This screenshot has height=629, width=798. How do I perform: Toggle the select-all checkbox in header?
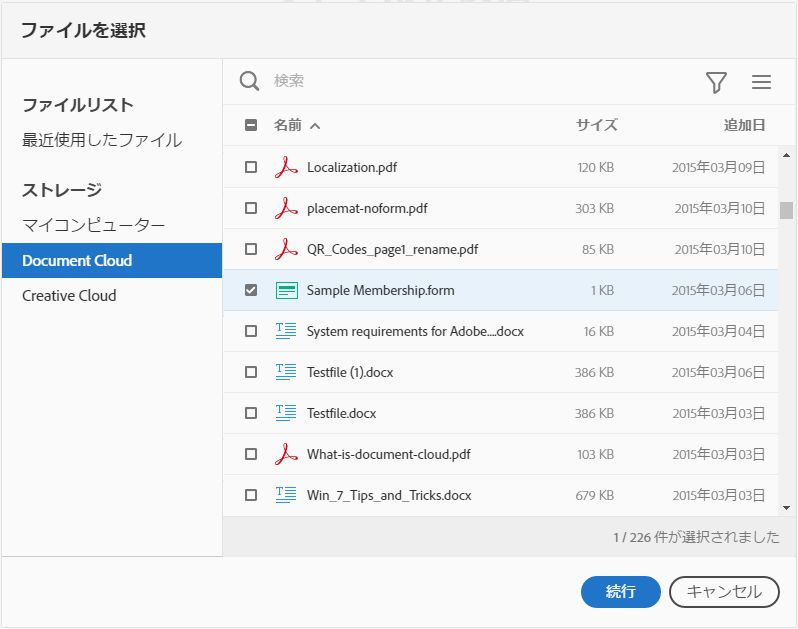click(x=251, y=125)
